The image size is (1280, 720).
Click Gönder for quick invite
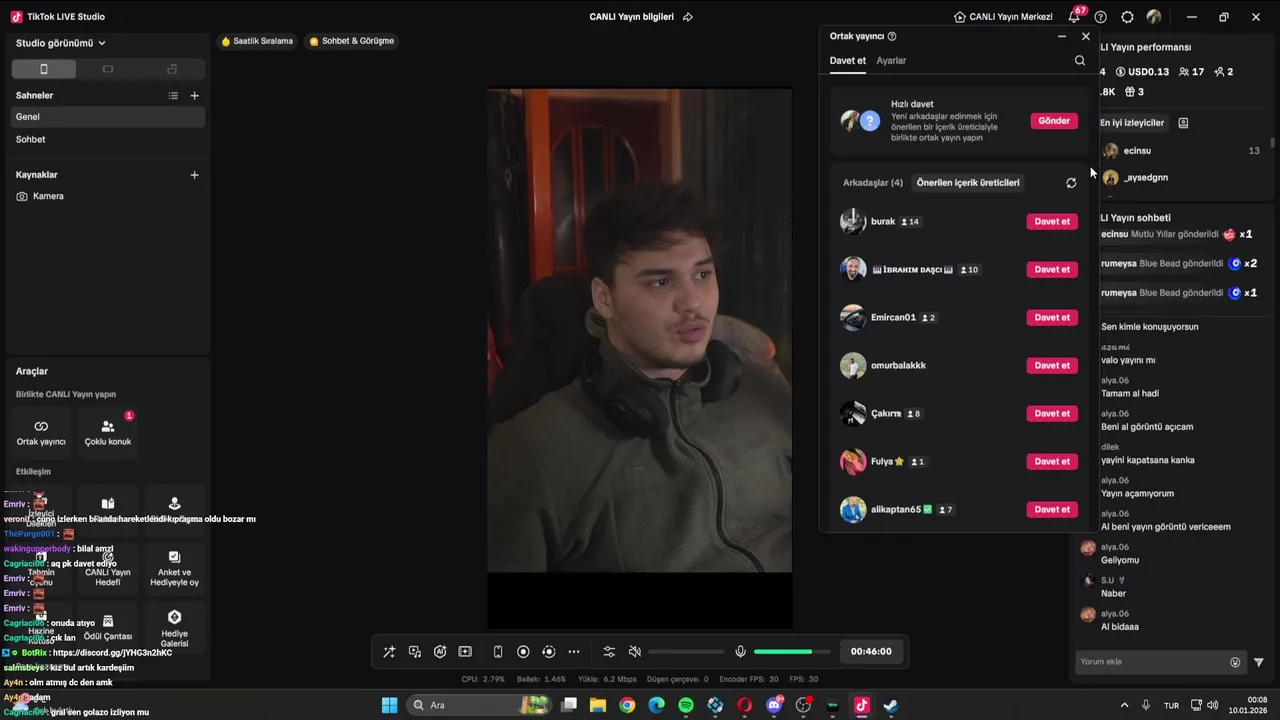(1054, 121)
